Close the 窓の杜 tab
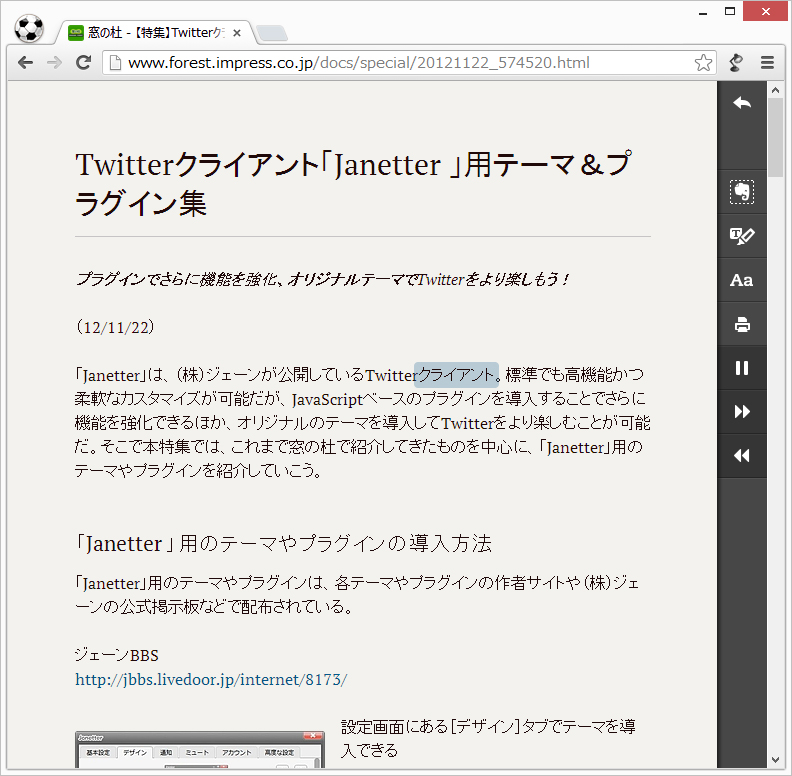Image resolution: width=792 pixels, height=776 pixels. click(237, 33)
